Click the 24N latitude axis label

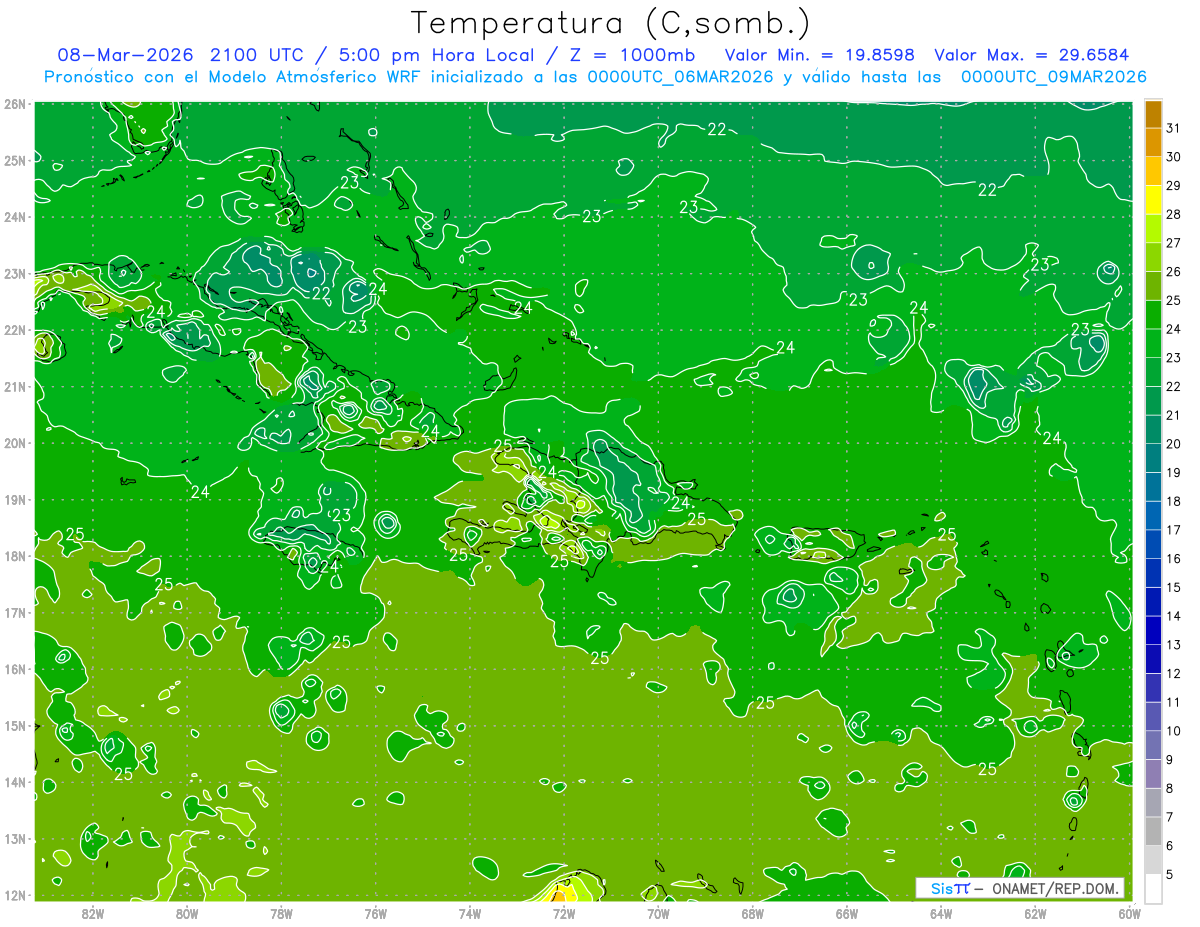[x=15, y=217]
